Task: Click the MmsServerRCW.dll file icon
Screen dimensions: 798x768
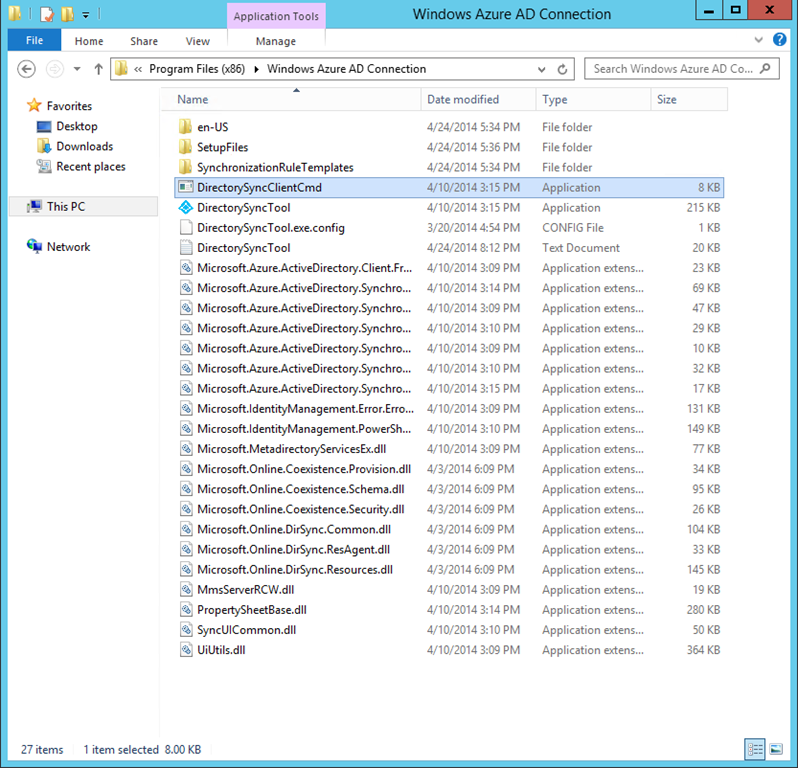Action: click(x=186, y=589)
